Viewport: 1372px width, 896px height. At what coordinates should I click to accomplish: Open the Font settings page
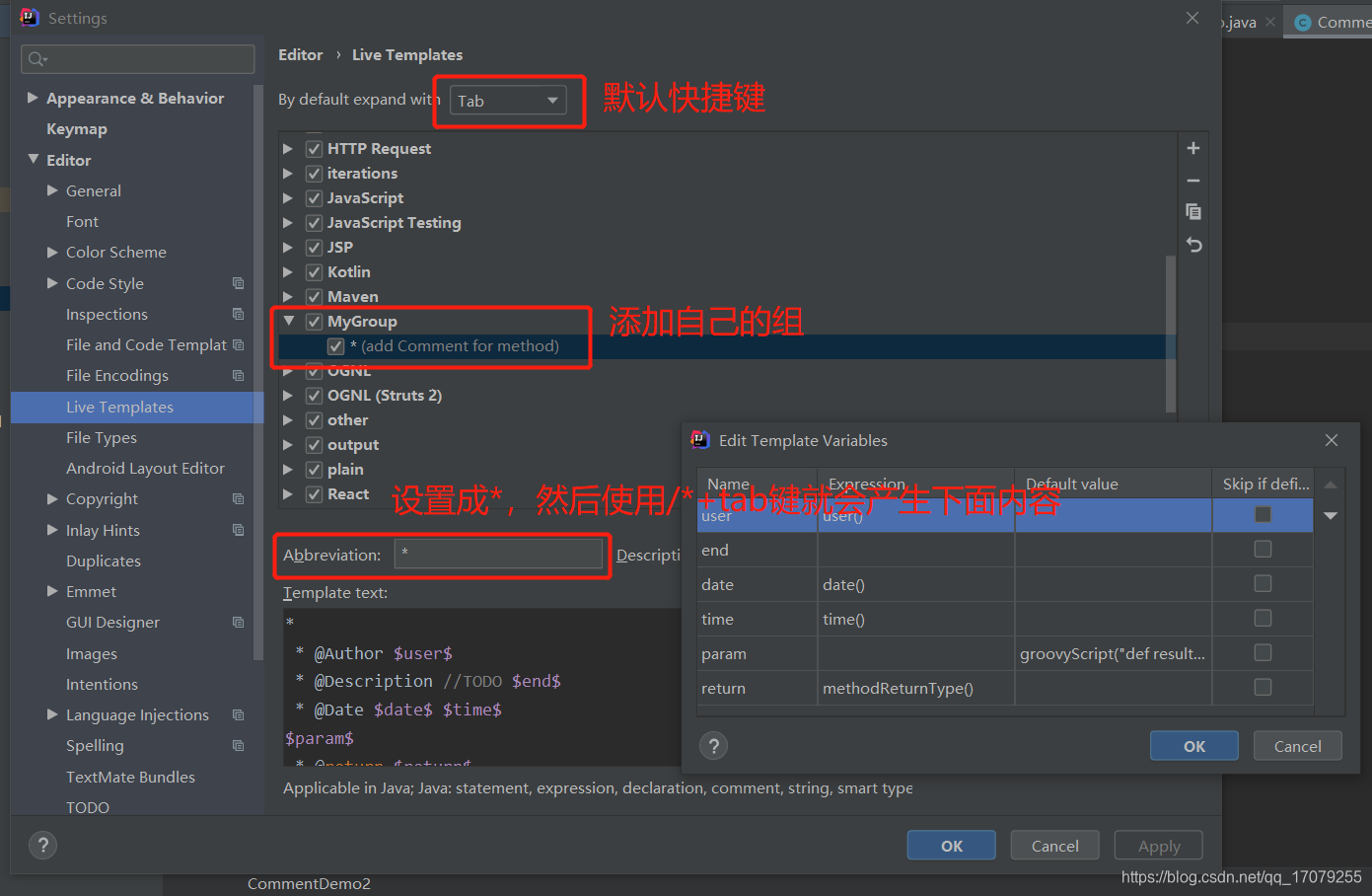[x=82, y=221]
